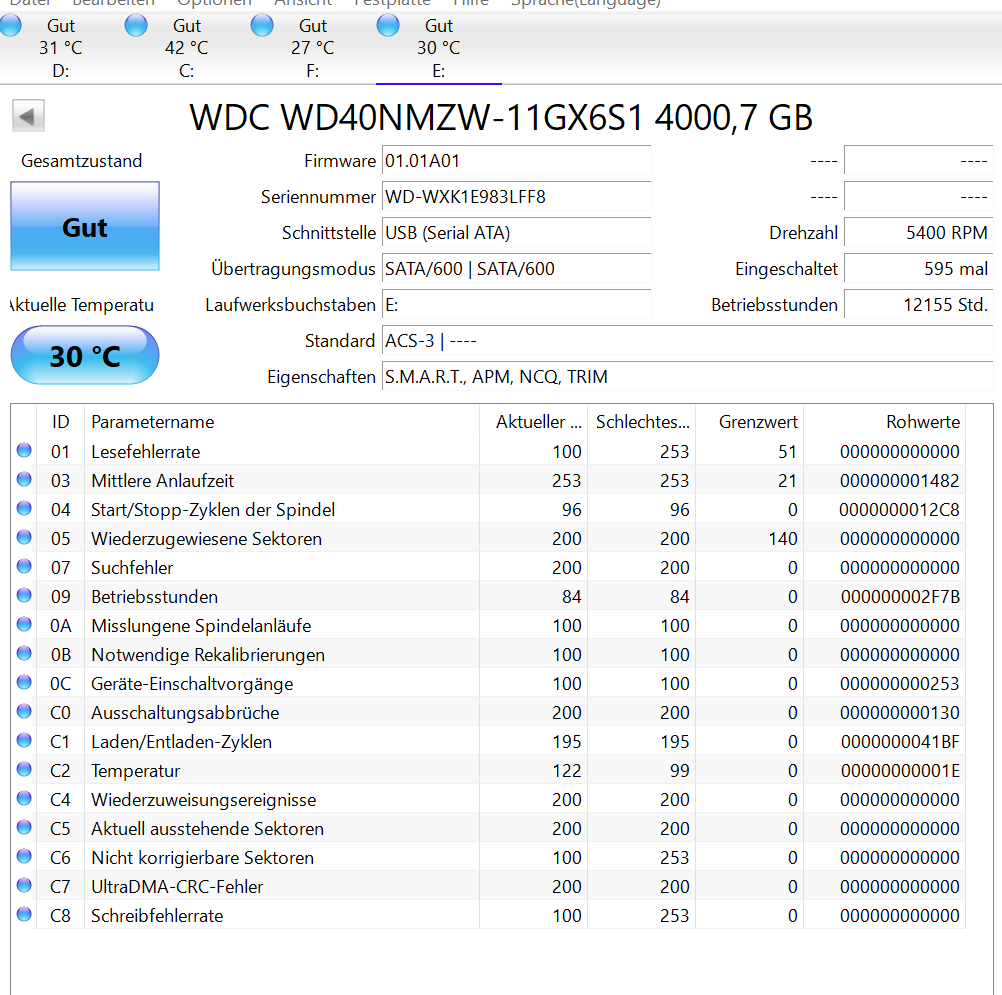Click the ID column header

[60, 422]
